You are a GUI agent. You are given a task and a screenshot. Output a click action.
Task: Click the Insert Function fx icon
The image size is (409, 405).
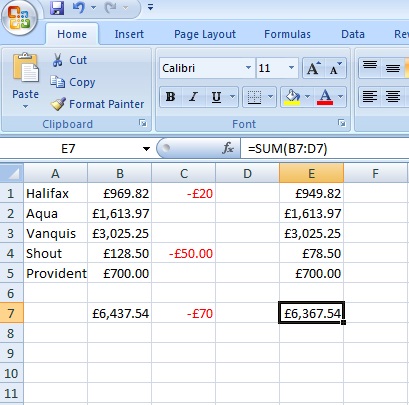pos(228,148)
